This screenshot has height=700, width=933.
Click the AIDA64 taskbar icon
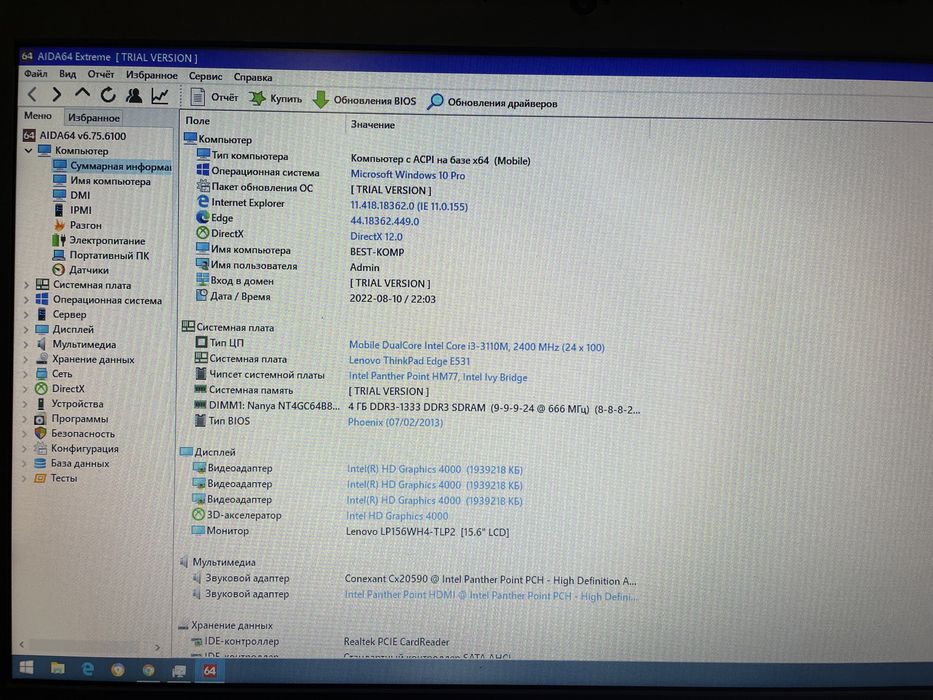pos(209,671)
